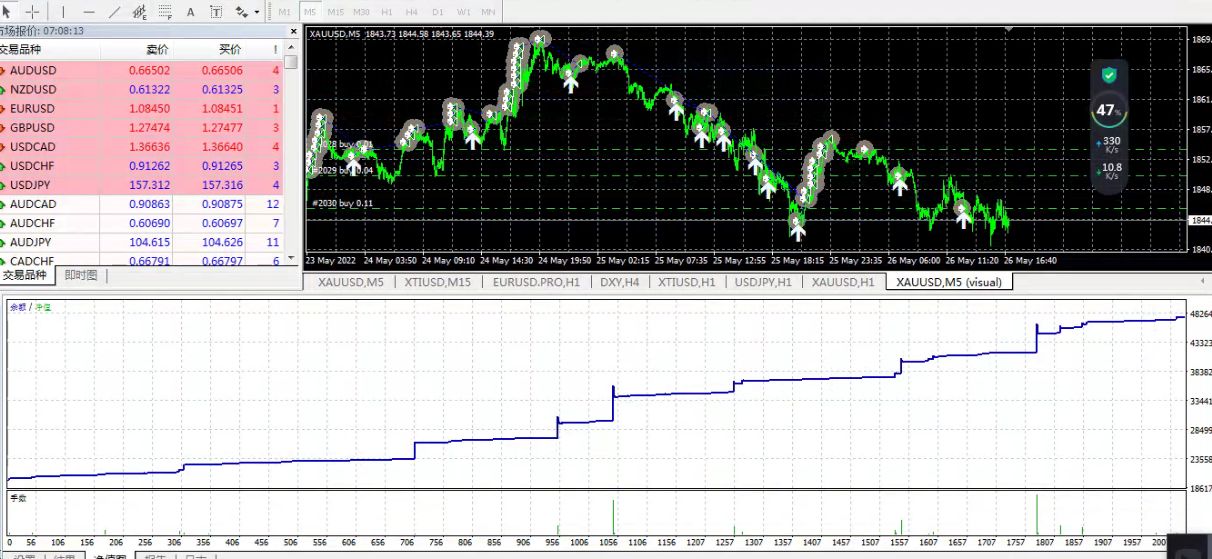Select the text label (T) tool
Viewport: 1212px width, 559px height.
tap(217, 11)
